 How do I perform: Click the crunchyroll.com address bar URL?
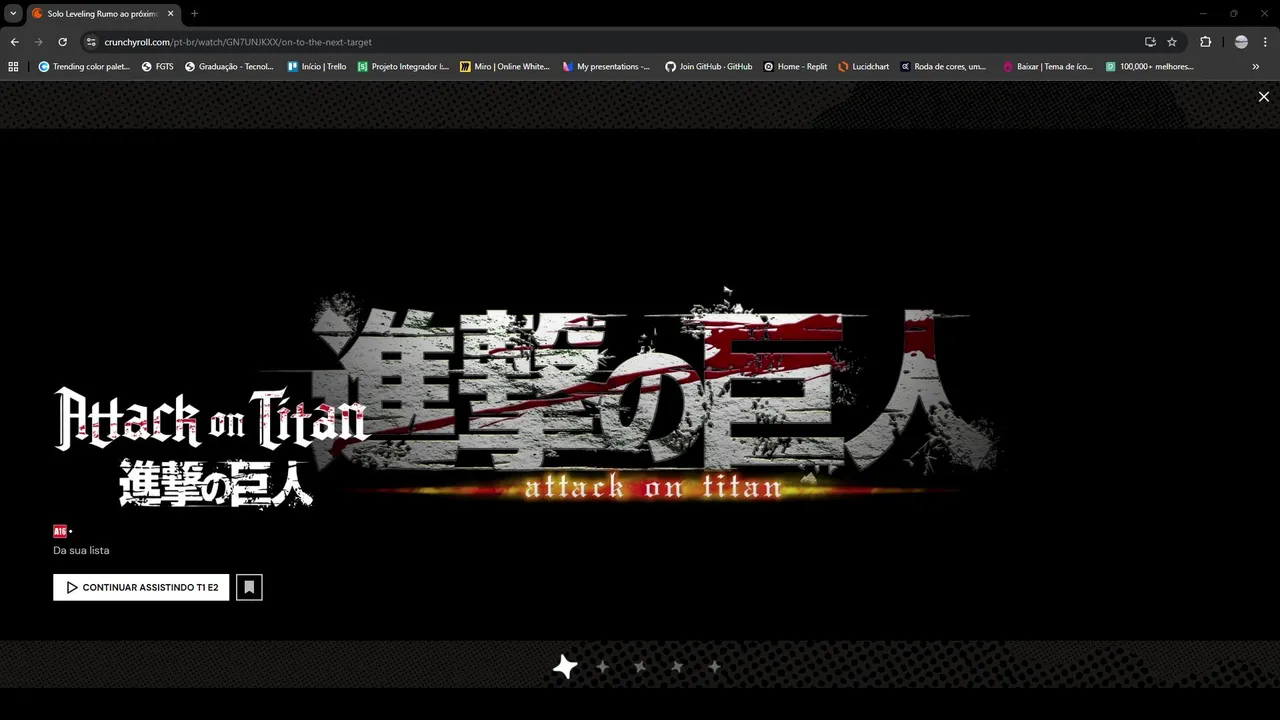coord(238,42)
